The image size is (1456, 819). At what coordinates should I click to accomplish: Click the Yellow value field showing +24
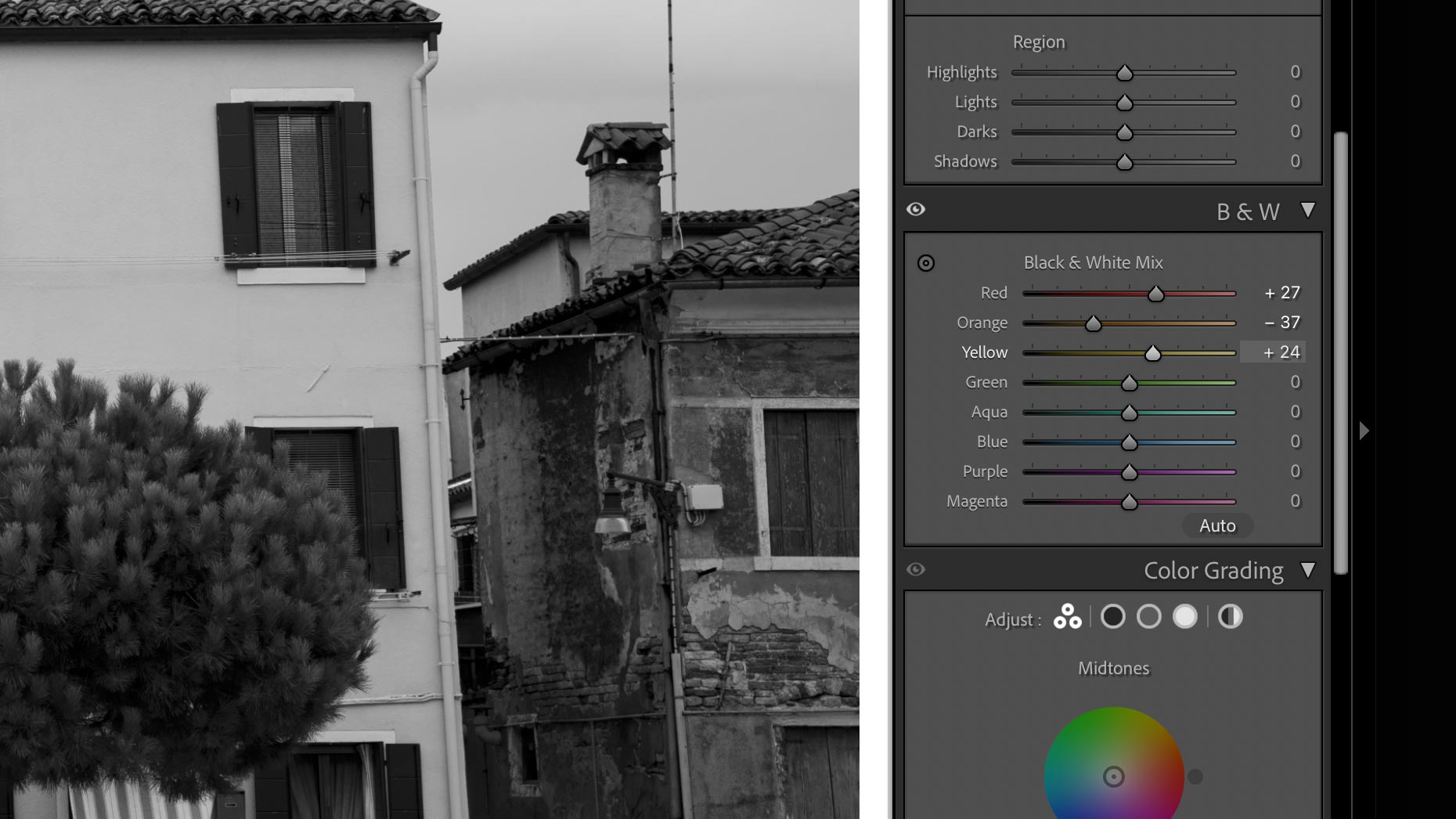pyautogui.click(x=1274, y=352)
